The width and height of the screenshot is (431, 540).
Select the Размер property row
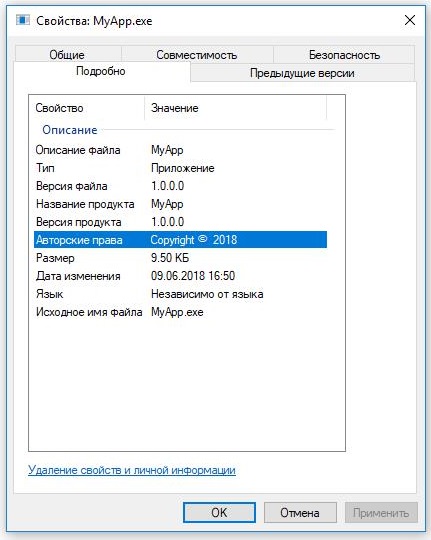click(180, 258)
